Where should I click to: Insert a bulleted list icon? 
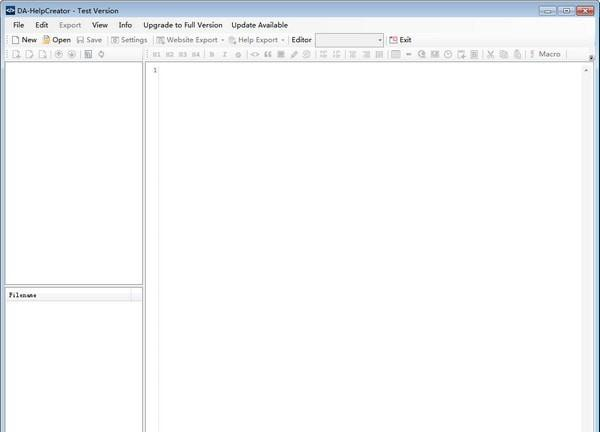coord(323,54)
